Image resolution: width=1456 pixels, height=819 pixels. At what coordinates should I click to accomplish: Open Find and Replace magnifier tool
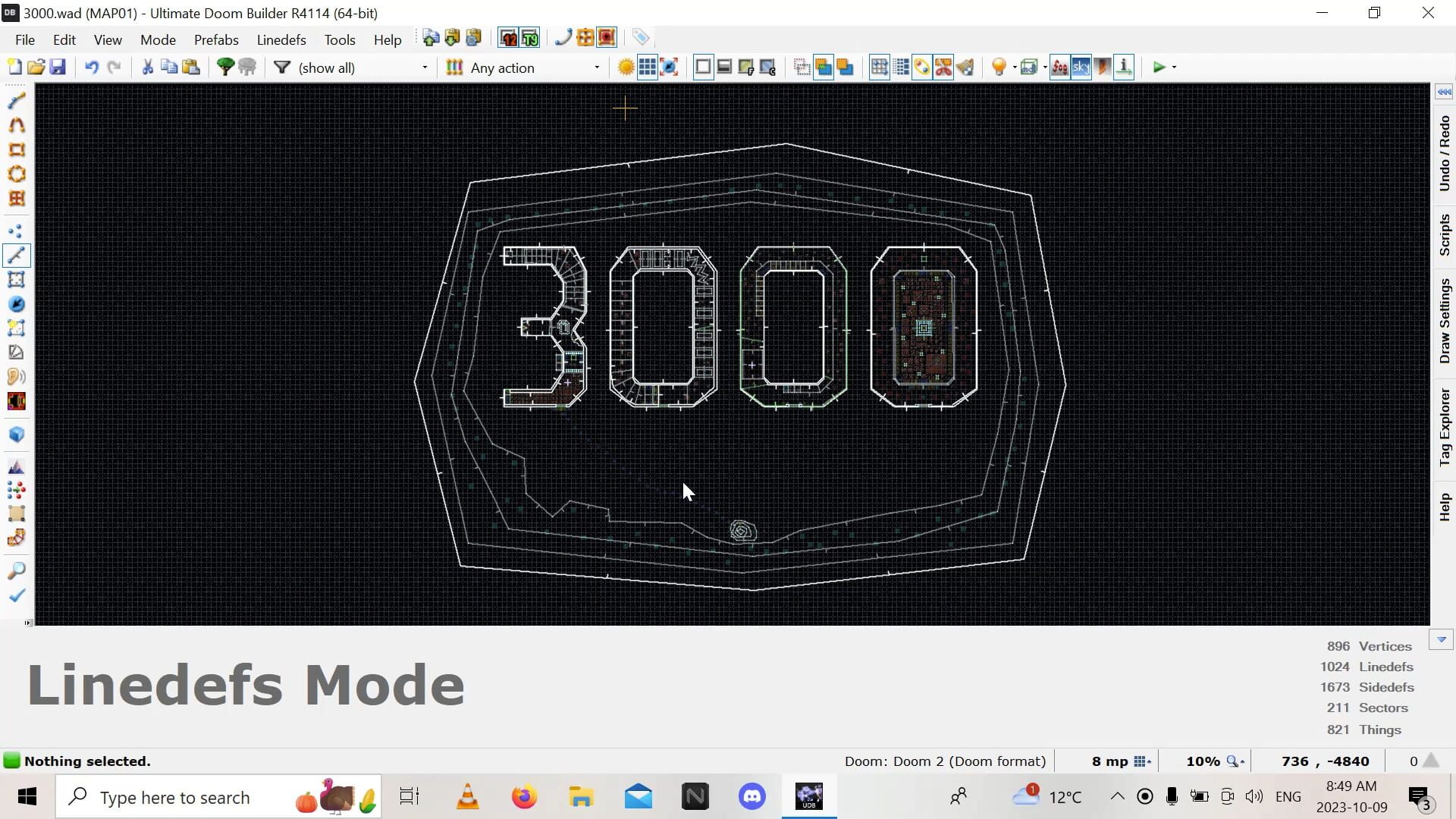point(16,570)
